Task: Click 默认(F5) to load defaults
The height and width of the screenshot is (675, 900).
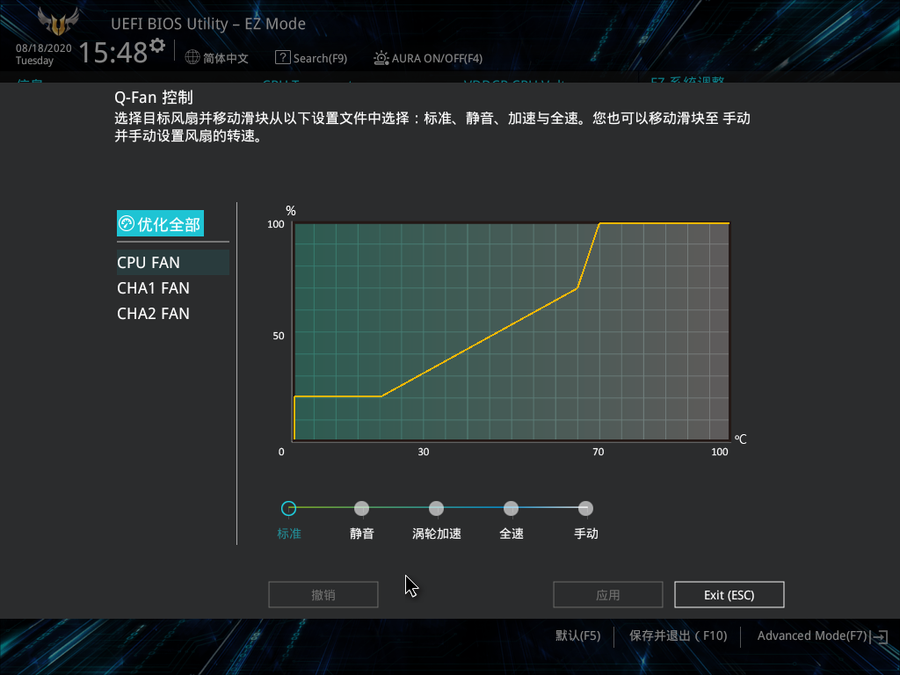Action: (578, 636)
